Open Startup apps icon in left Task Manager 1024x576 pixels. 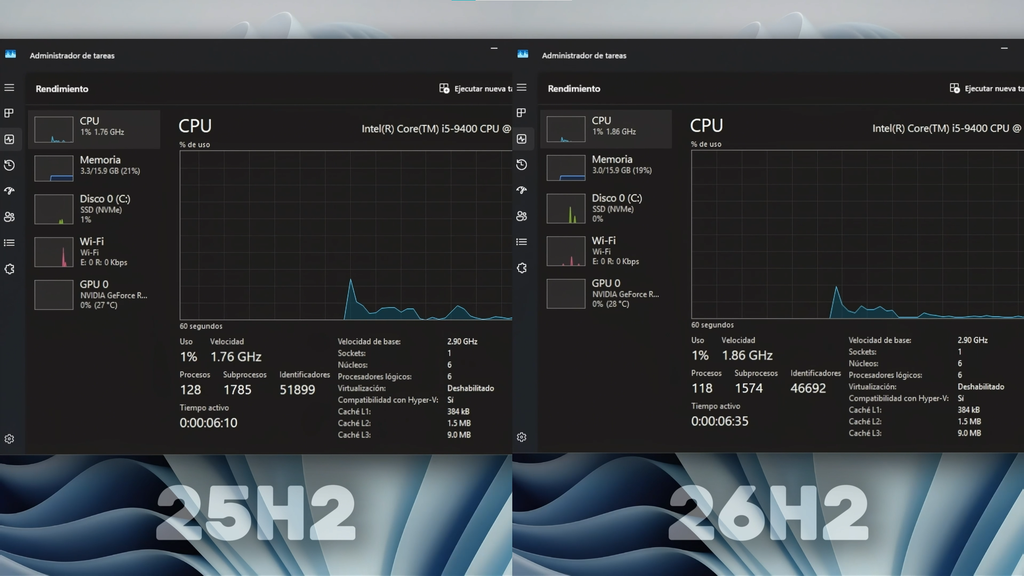coord(9,191)
